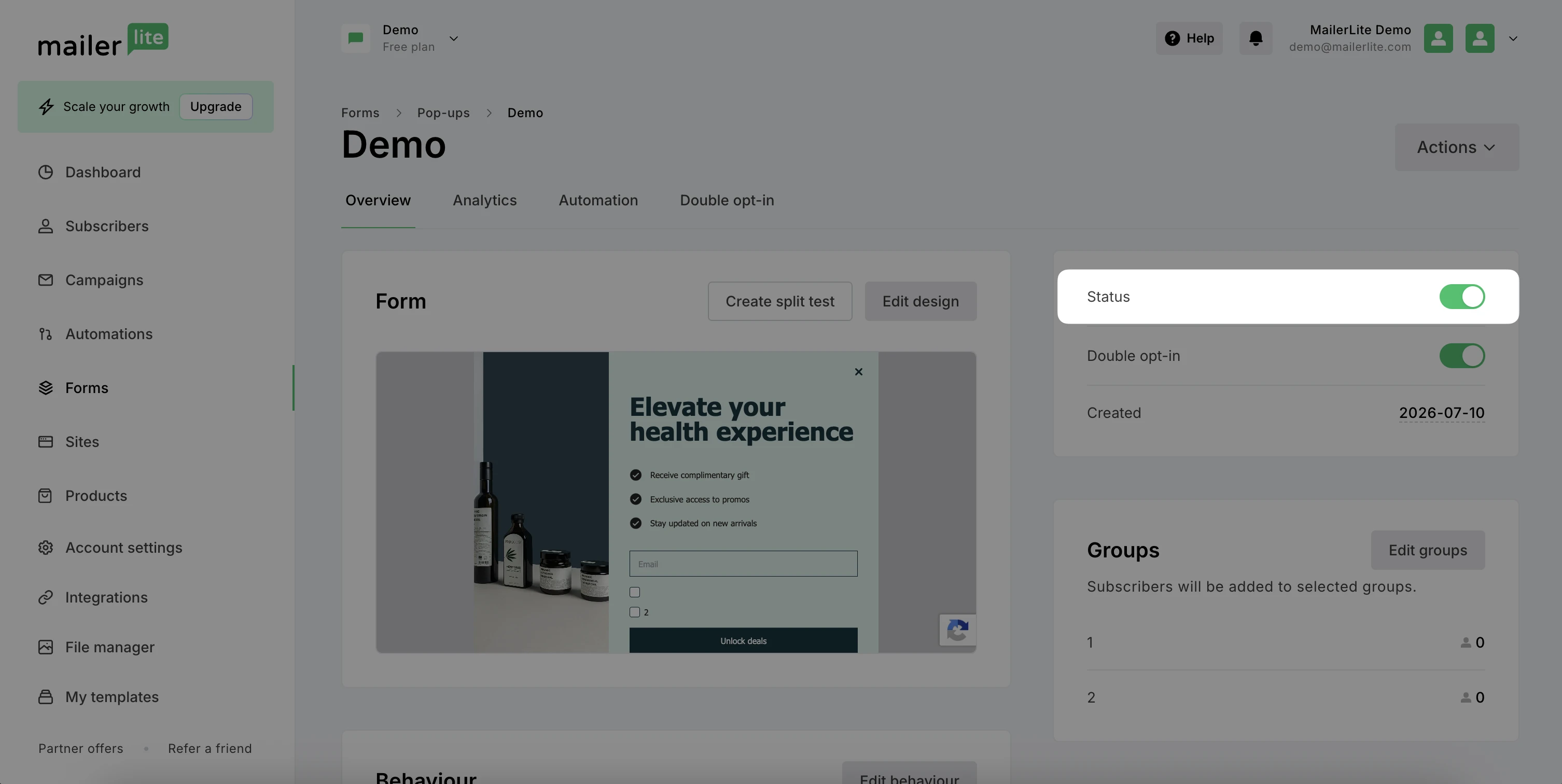Click the Pop-ups breadcrumb link
1562x784 pixels.
click(x=443, y=113)
